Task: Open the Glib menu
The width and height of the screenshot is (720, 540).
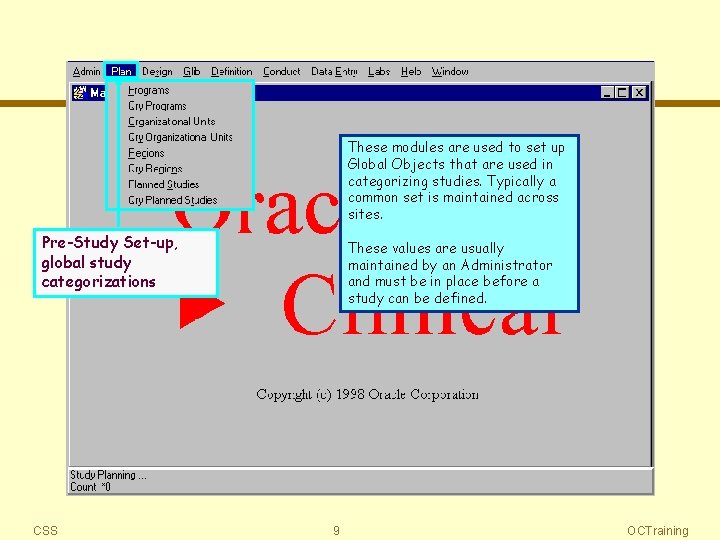Action: 191,72
